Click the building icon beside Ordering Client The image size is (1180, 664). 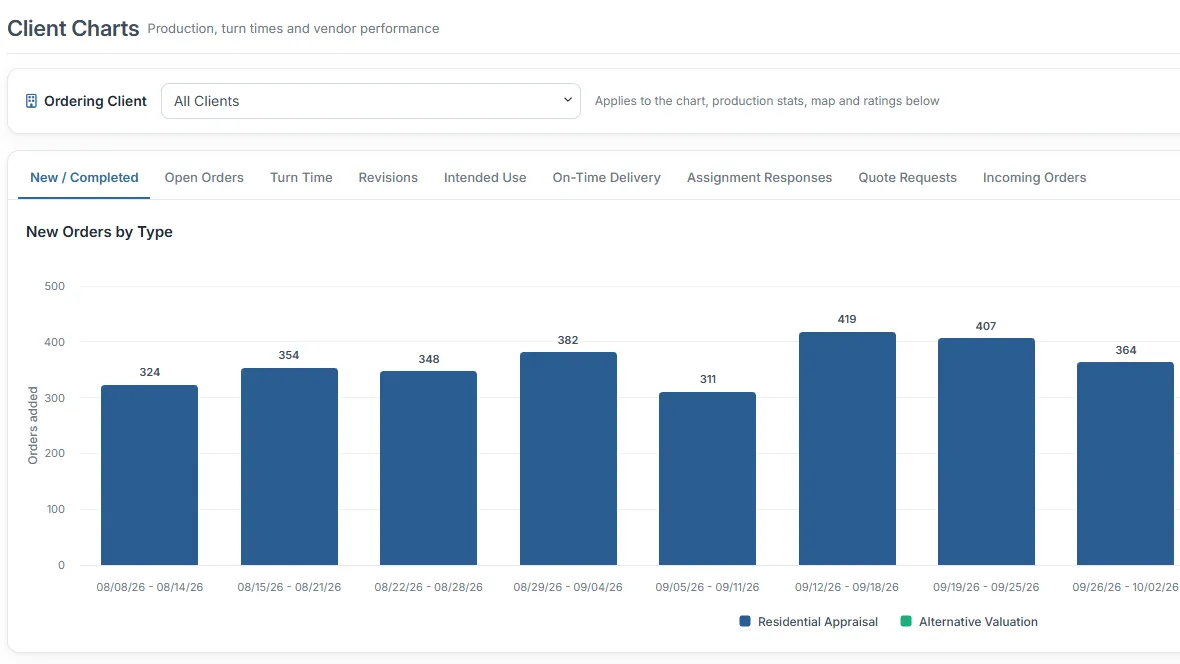pyautogui.click(x=31, y=101)
